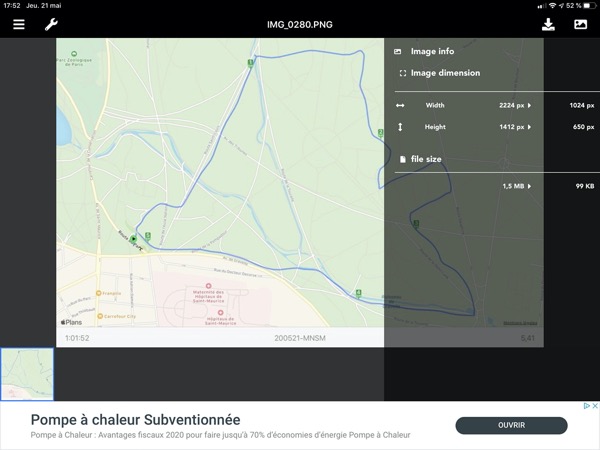Tap the download image icon
This screenshot has width=600, height=450.
click(548, 24)
